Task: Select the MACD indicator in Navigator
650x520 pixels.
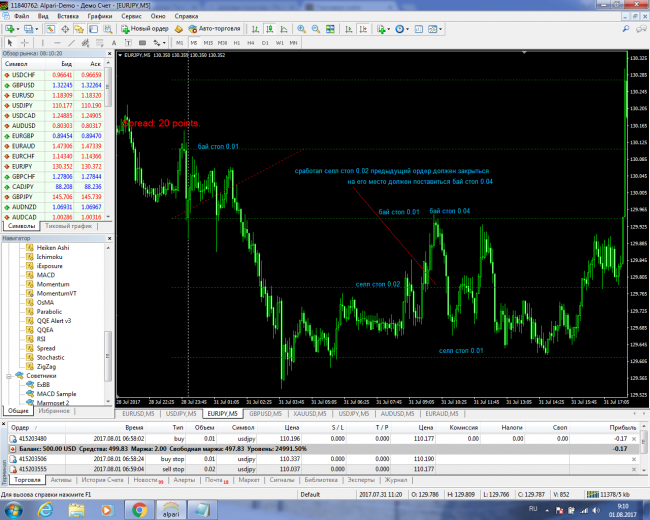Action: (x=48, y=274)
